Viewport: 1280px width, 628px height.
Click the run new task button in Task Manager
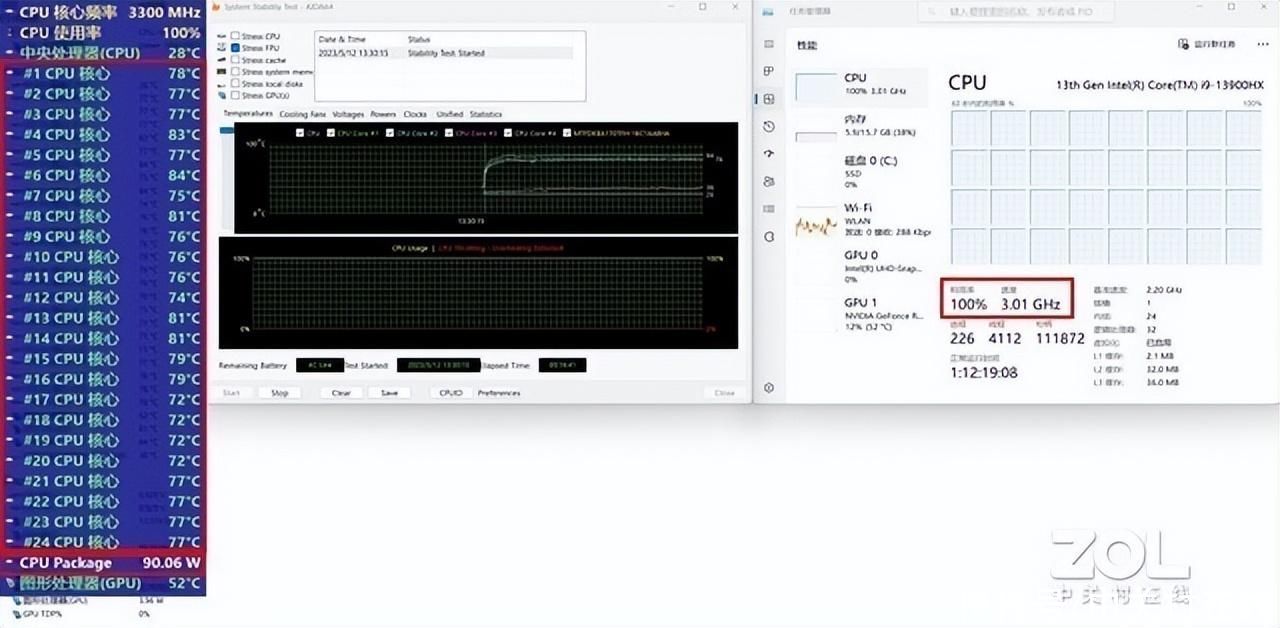click(x=1207, y=45)
